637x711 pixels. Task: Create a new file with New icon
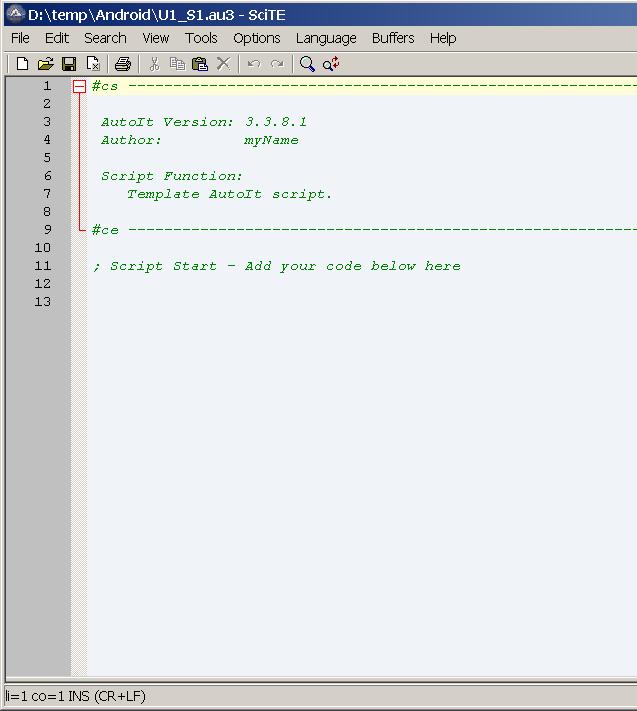click(22, 64)
